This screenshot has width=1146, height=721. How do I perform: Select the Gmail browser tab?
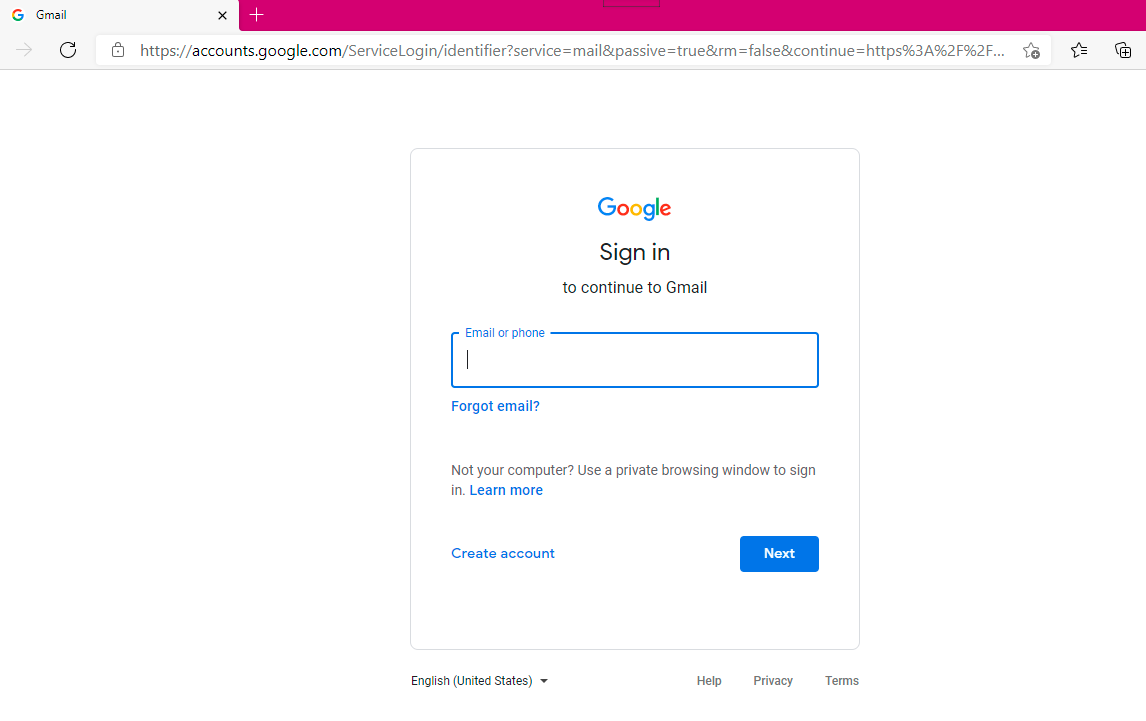pos(110,15)
